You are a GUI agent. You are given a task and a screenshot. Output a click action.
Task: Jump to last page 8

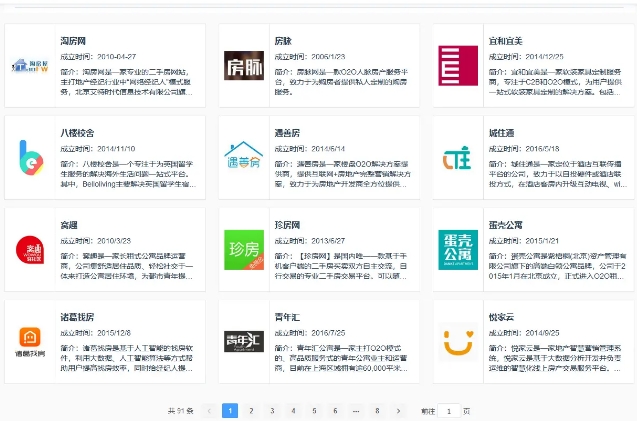pos(377,411)
